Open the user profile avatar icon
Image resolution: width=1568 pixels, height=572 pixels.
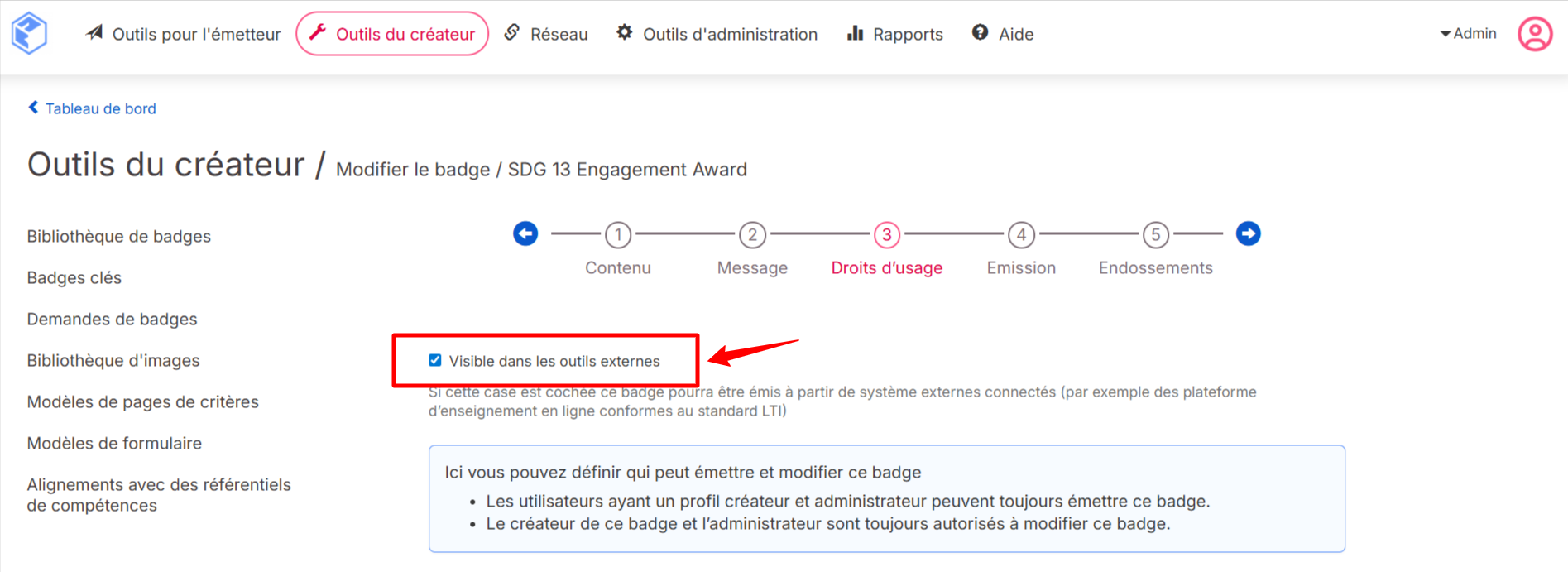[x=1535, y=34]
